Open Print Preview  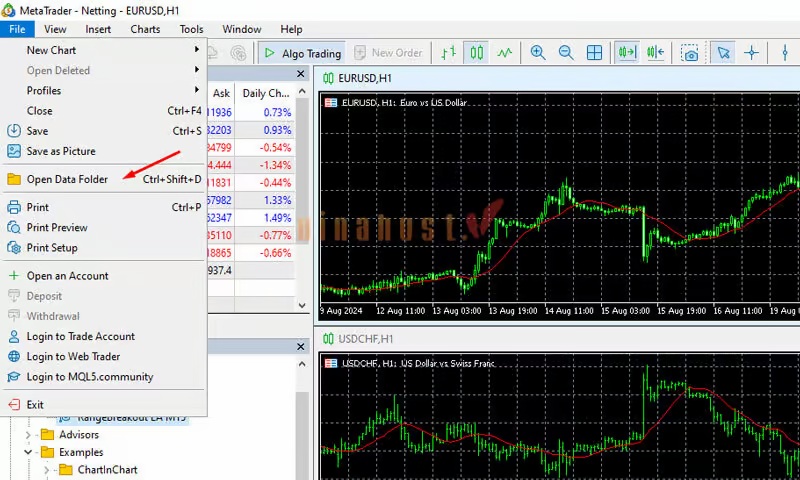pyautogui.click(x=104, y=228)
